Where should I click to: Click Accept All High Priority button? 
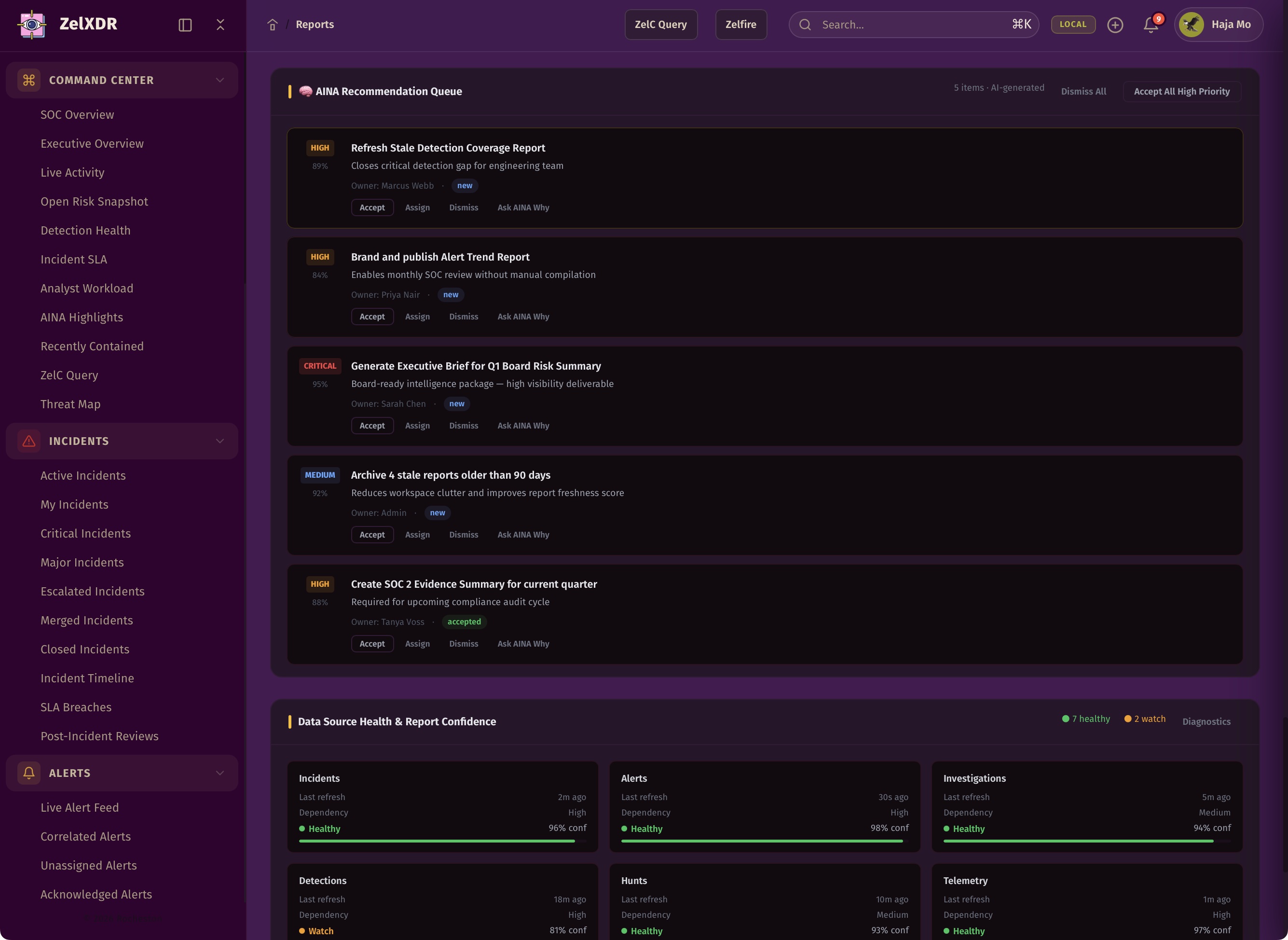click(x=1181, y=92)
